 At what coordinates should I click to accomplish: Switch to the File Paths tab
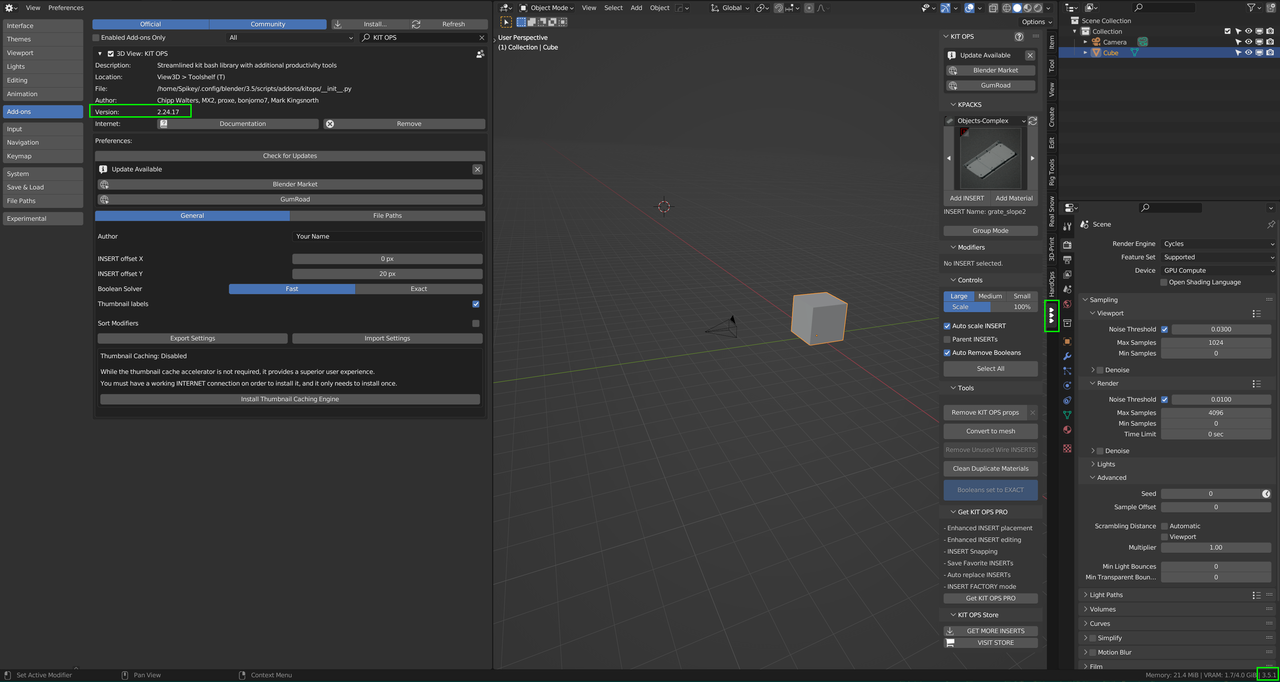(387, 215)
